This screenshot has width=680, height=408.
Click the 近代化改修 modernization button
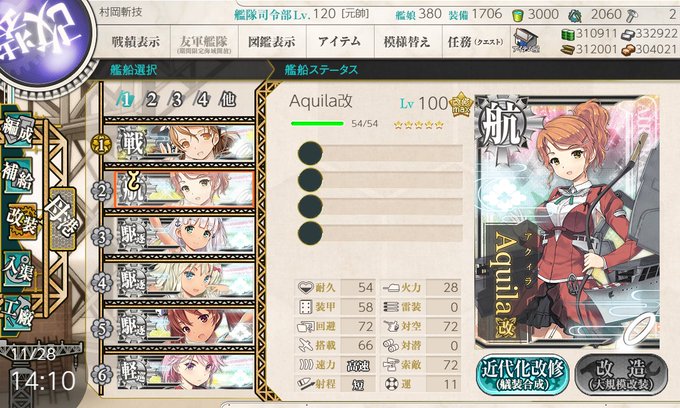click(x=523, y=375)
